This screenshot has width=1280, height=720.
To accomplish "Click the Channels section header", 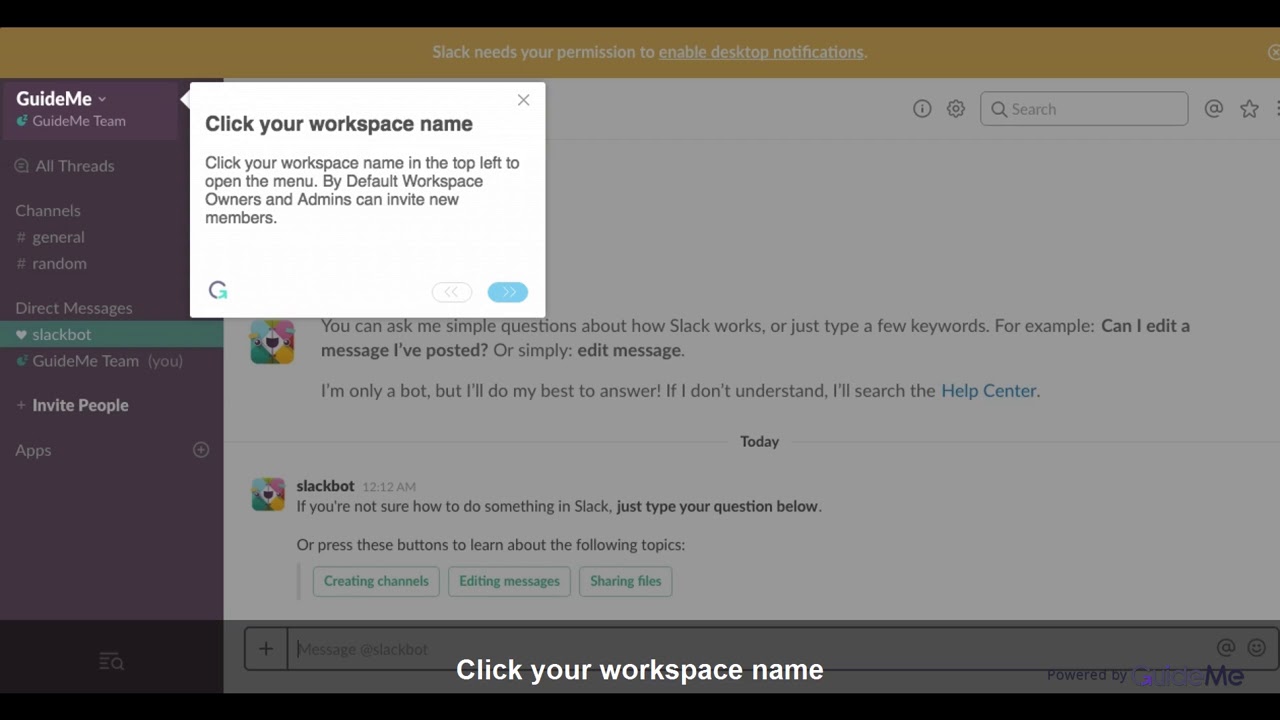I will click(48, 210).
